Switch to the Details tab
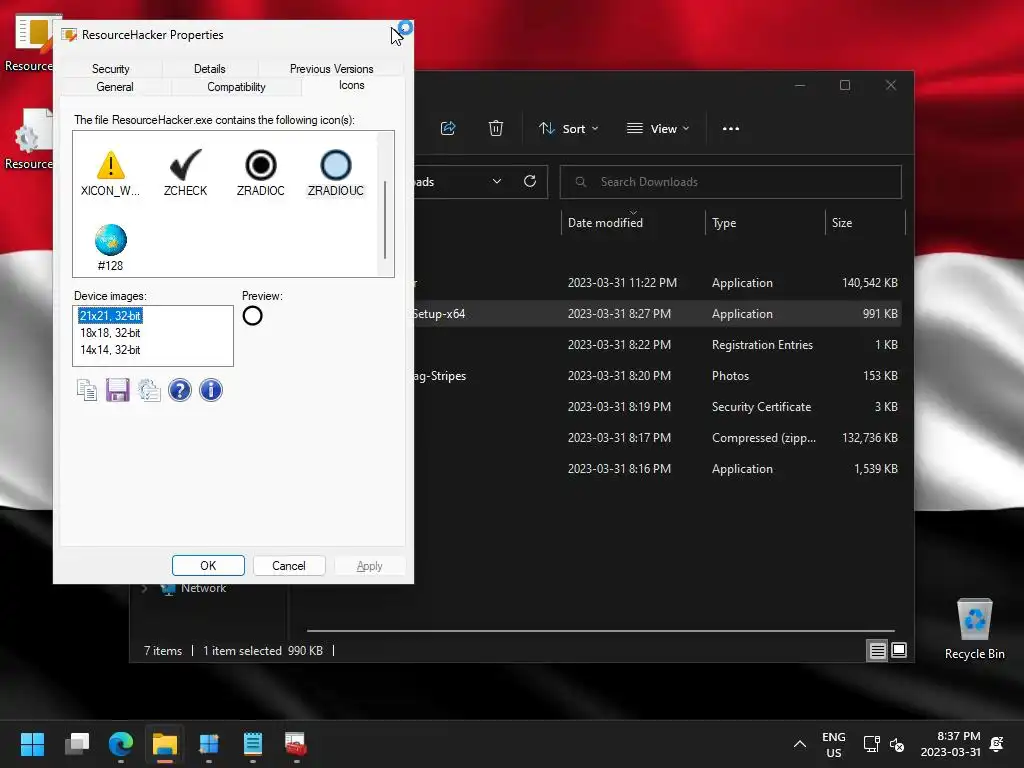The width and height of the screenshot is (1024, 768). (210, 69)
